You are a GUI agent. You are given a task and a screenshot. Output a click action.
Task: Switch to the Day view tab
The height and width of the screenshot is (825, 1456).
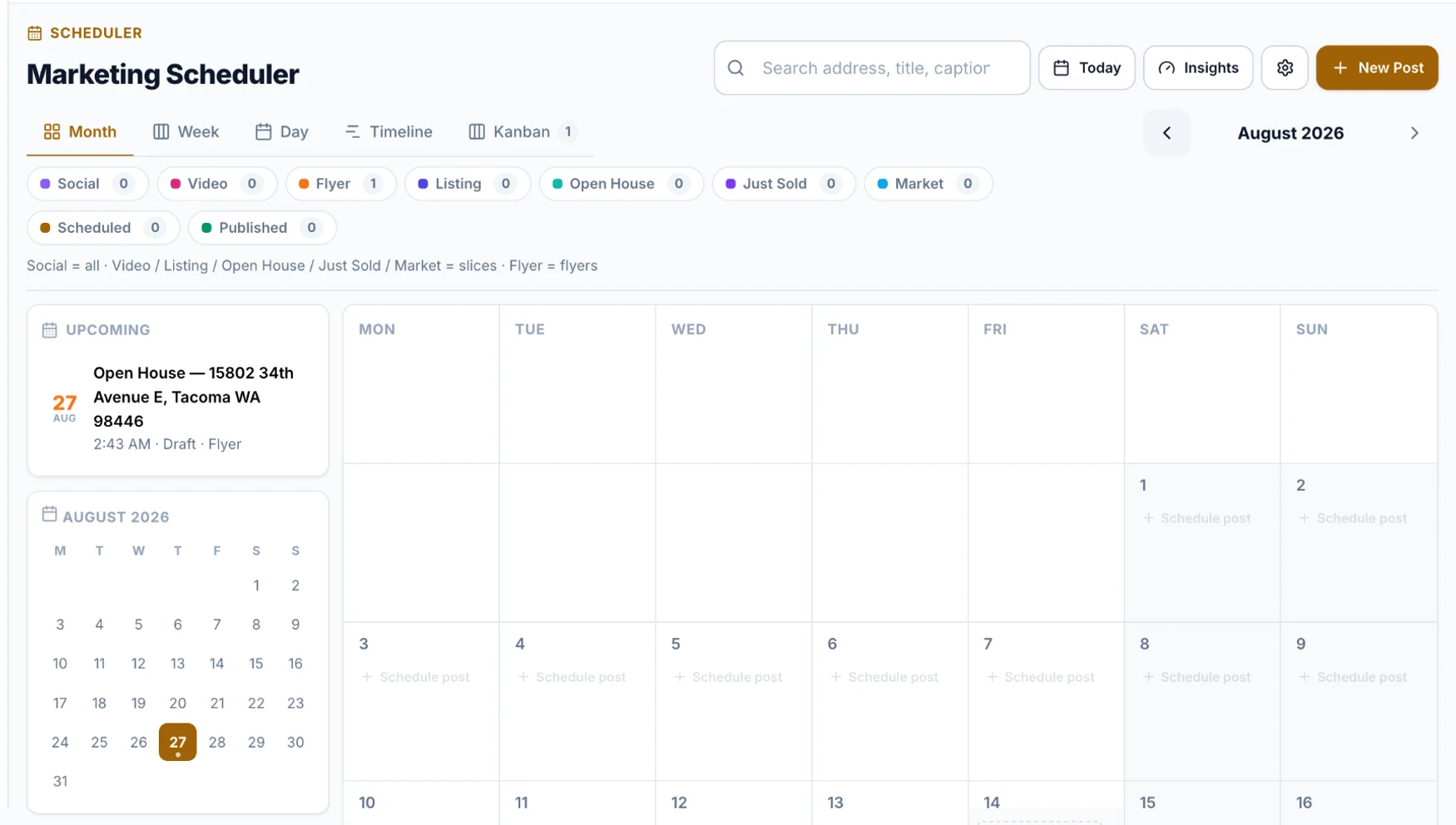282,132
